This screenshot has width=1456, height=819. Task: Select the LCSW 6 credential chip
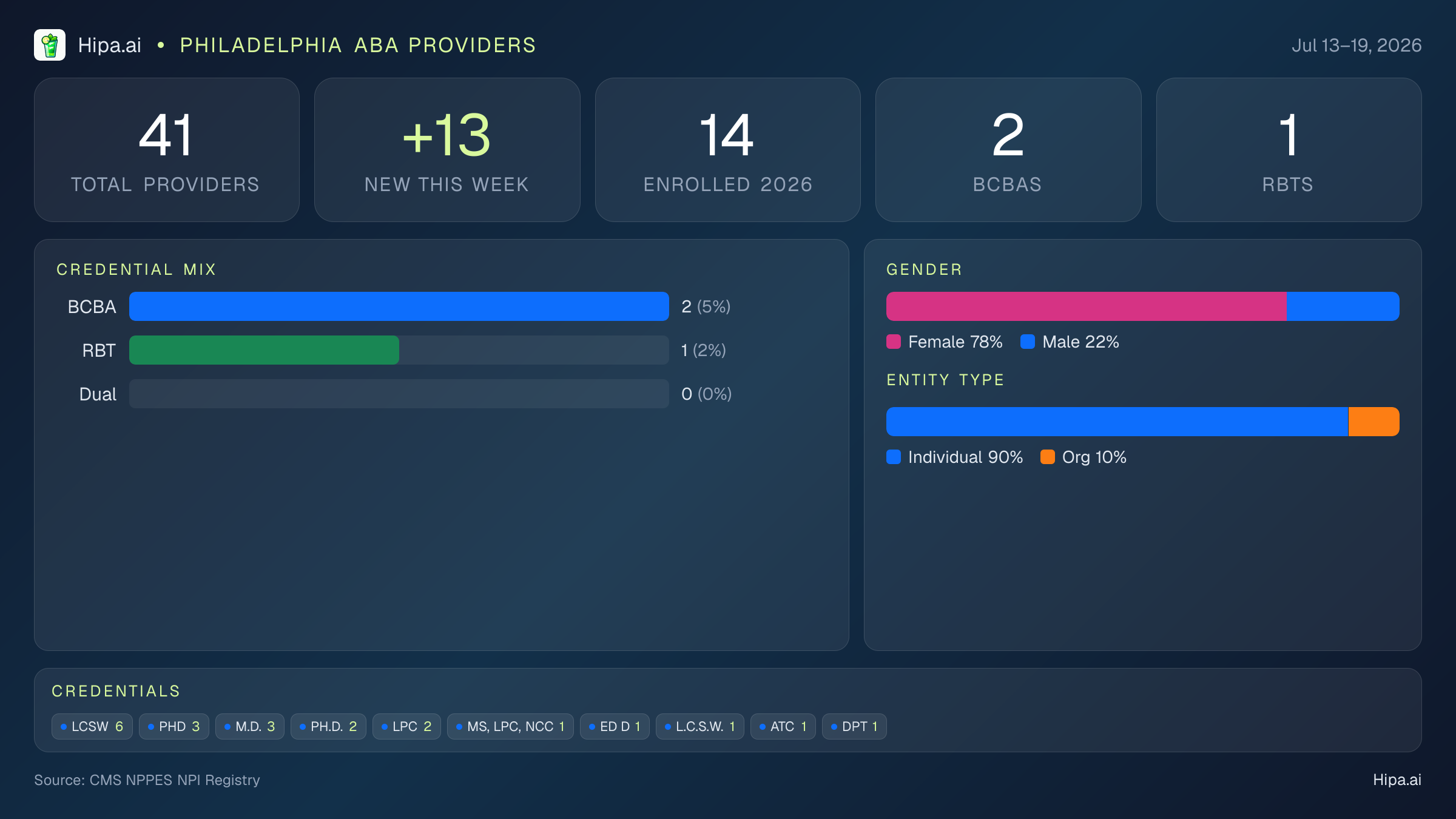(92, 726)
